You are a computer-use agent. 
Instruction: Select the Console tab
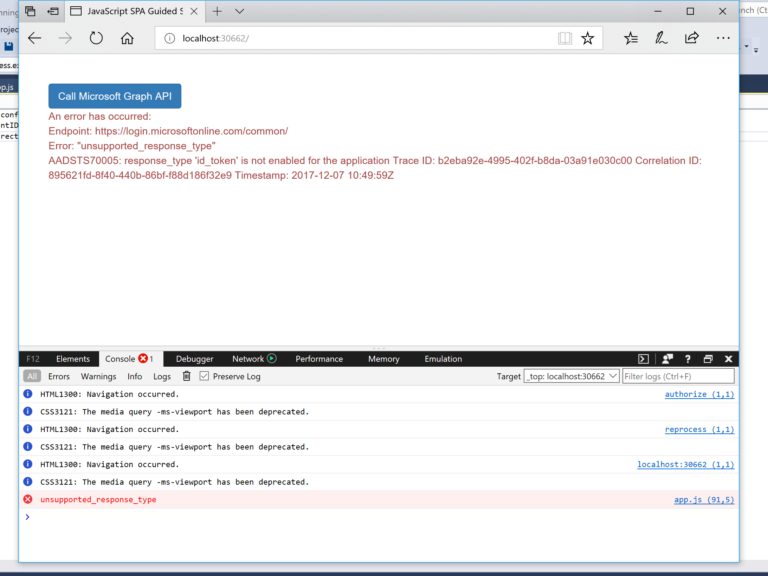129,359
